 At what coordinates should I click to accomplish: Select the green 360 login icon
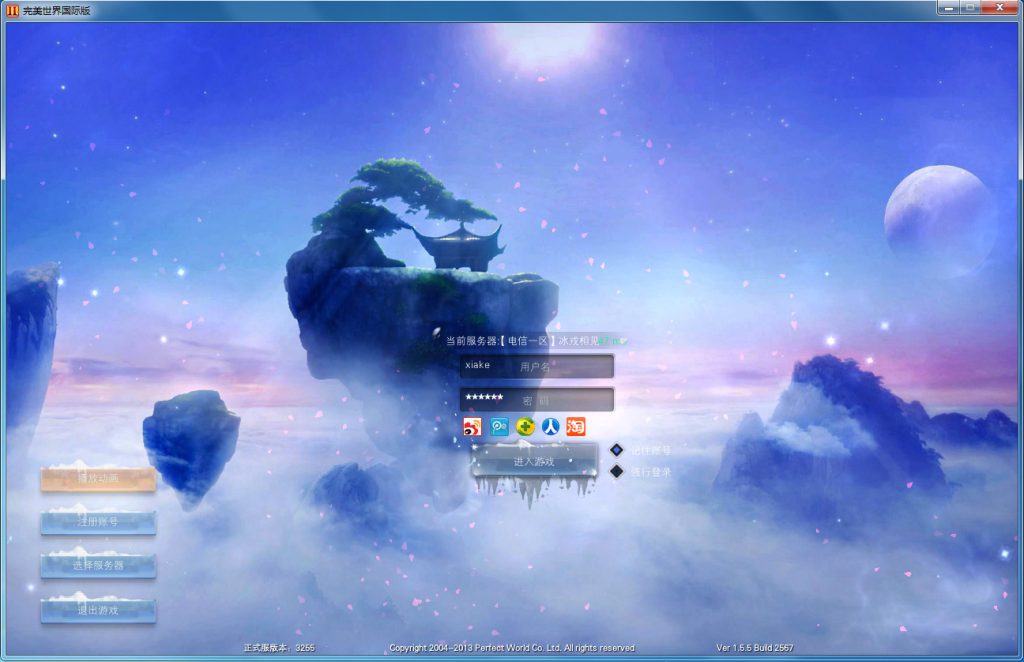tap(525, 426)
